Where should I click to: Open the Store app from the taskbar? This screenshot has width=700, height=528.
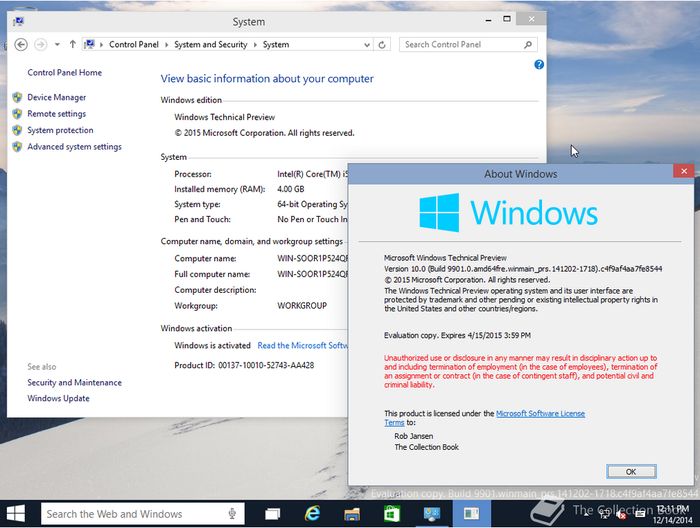click(x=392, y=514)
